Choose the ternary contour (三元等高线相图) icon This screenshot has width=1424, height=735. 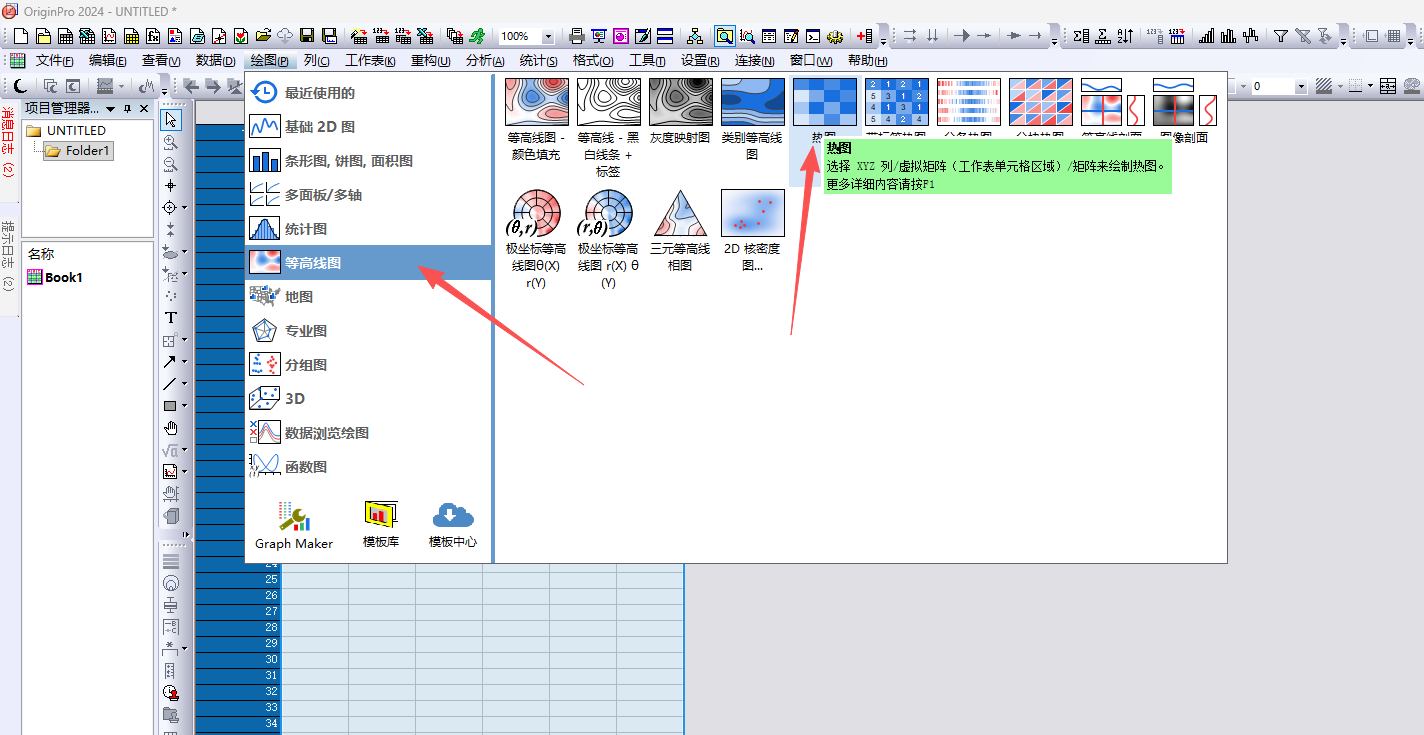[680, 213]
